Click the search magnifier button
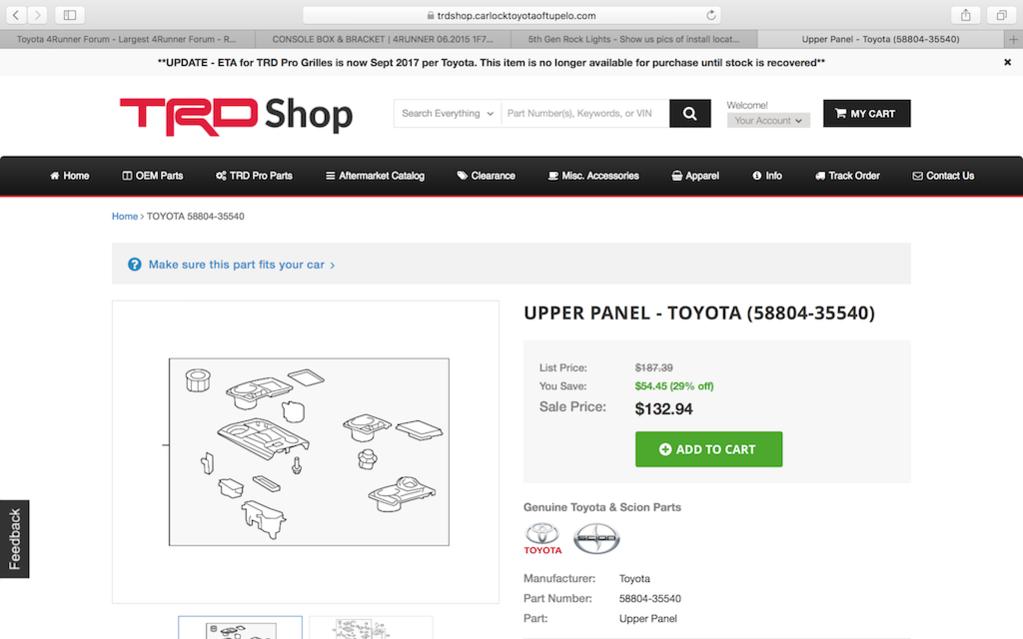The height and width of the screenshot is (639, 1023). pyautogui.click(x=690, y=114)
